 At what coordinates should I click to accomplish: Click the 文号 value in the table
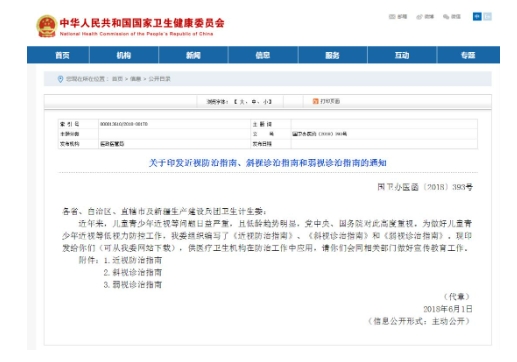[319, 134]
